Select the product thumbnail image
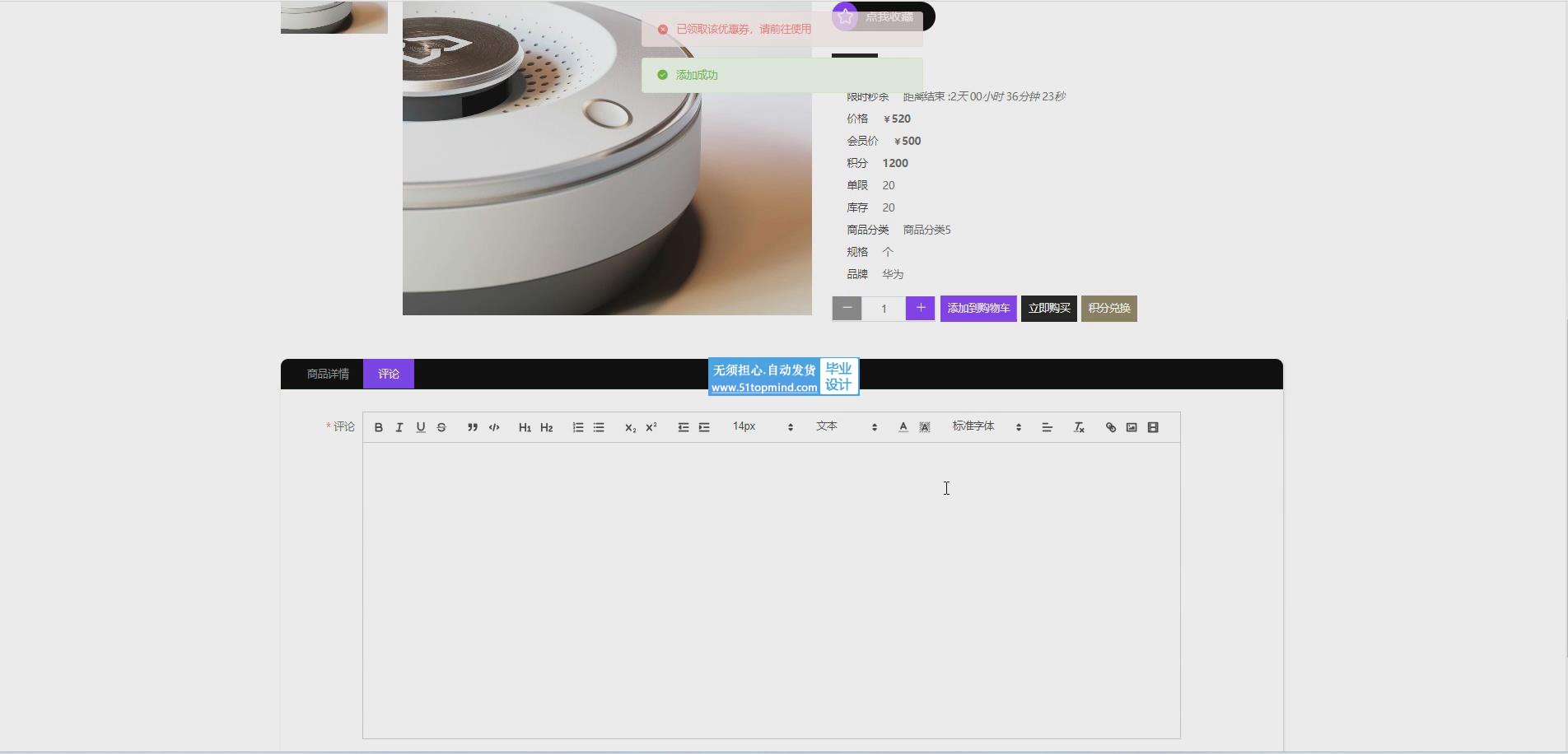 tap(334, 17)
